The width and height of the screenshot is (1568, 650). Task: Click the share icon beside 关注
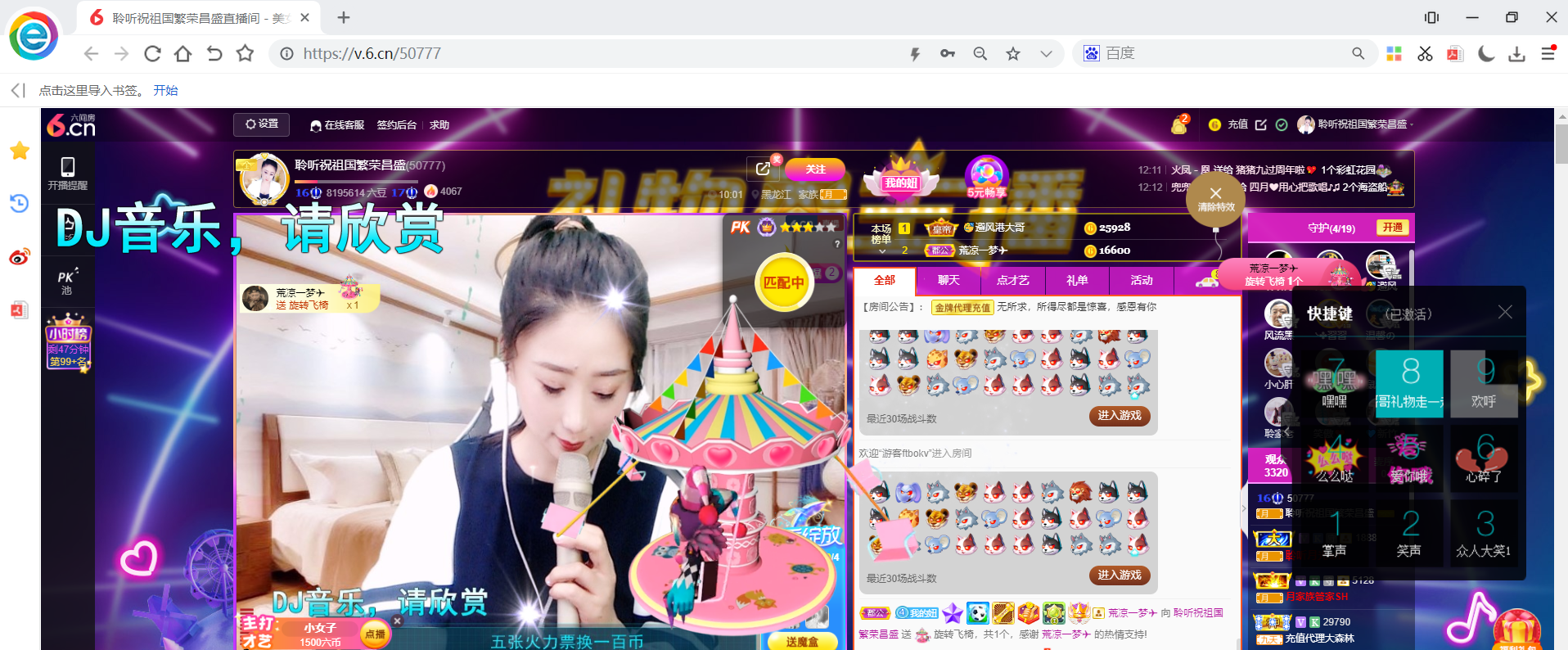[x=763, y=169]
